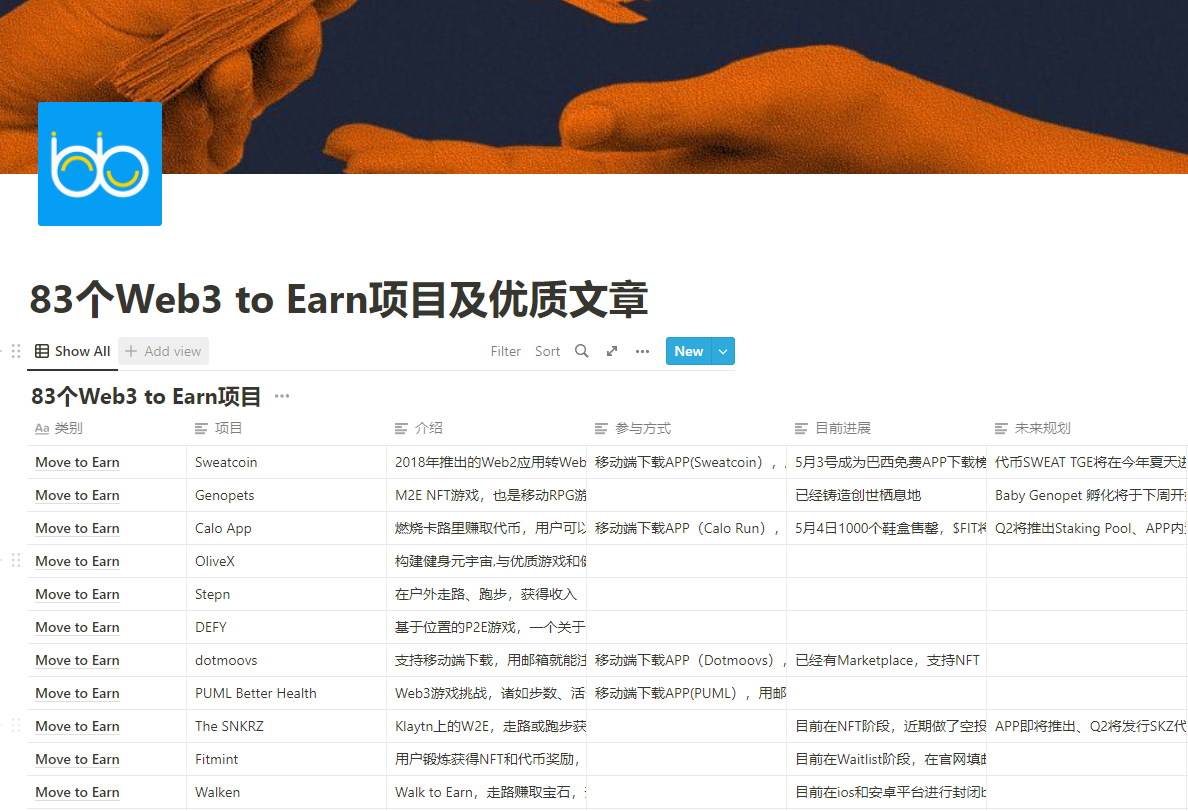The image size is (1188, 811).
Task: Click the database title 83个Web3 to Earn项目
Action: pos(146,396)
